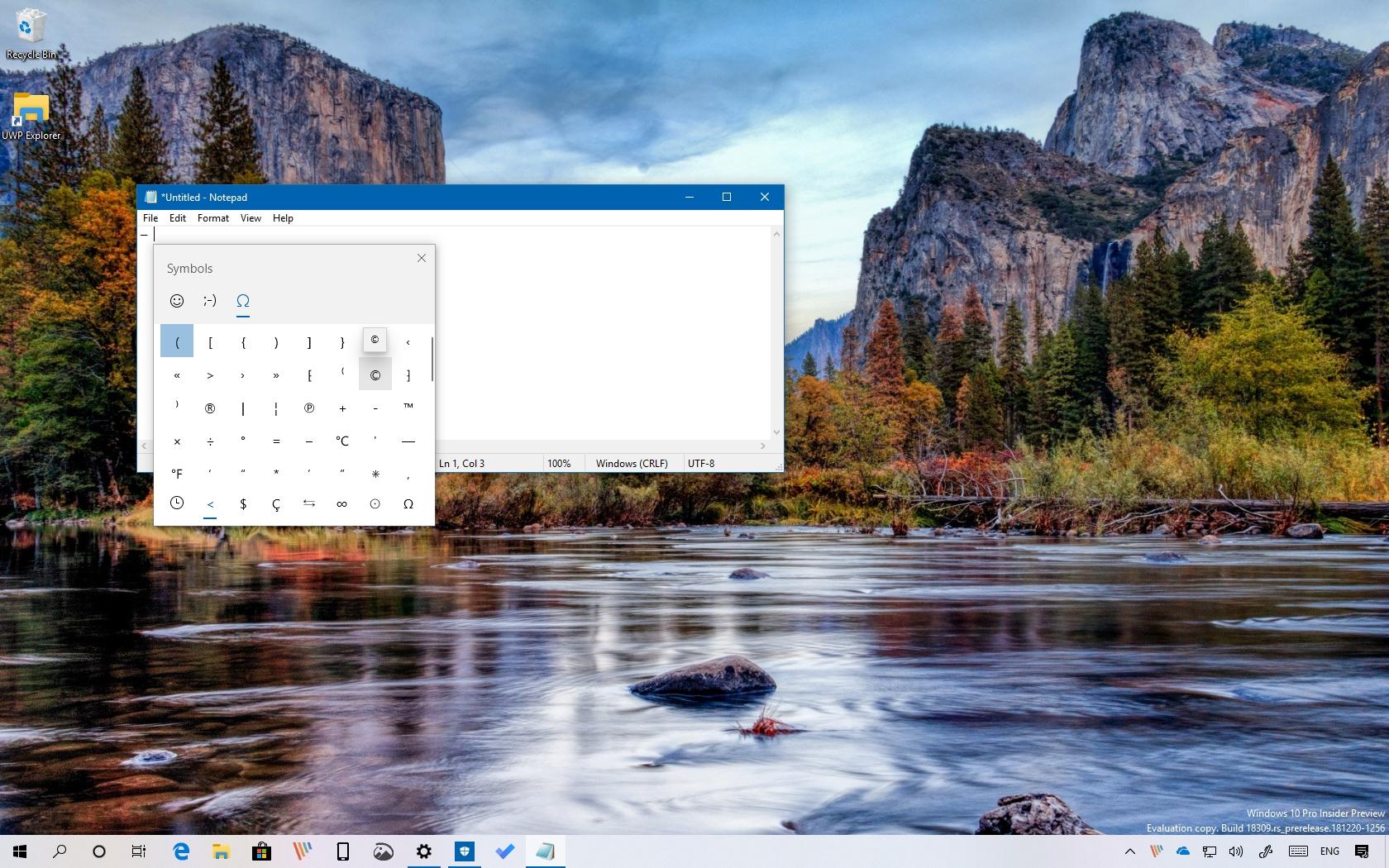The width and height of the screenshot is (1389, 868).
Task: Insert the trademark symbol
Action: point(408,408)
